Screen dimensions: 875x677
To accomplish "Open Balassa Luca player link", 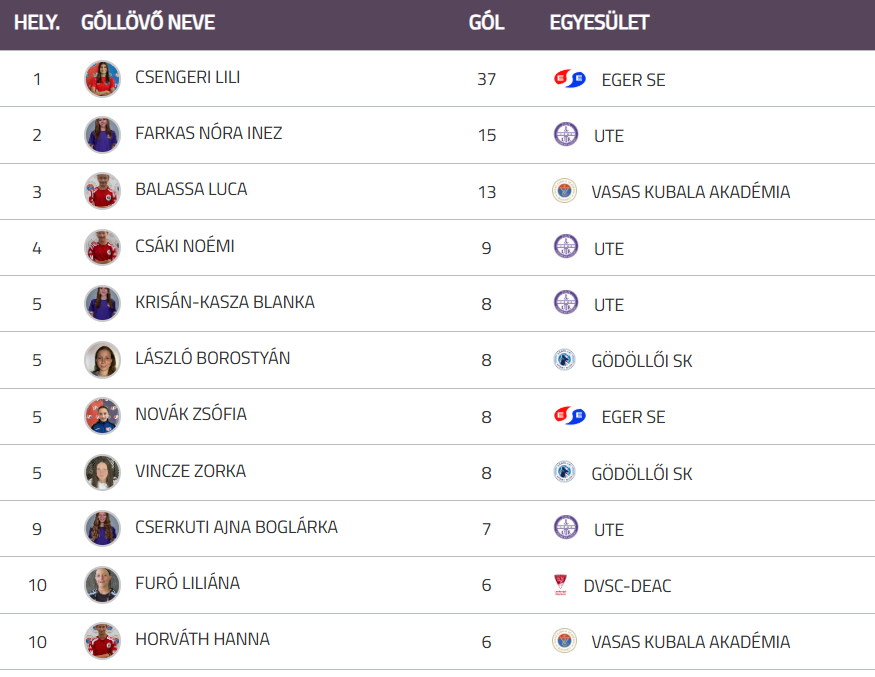I will [191, 189].
